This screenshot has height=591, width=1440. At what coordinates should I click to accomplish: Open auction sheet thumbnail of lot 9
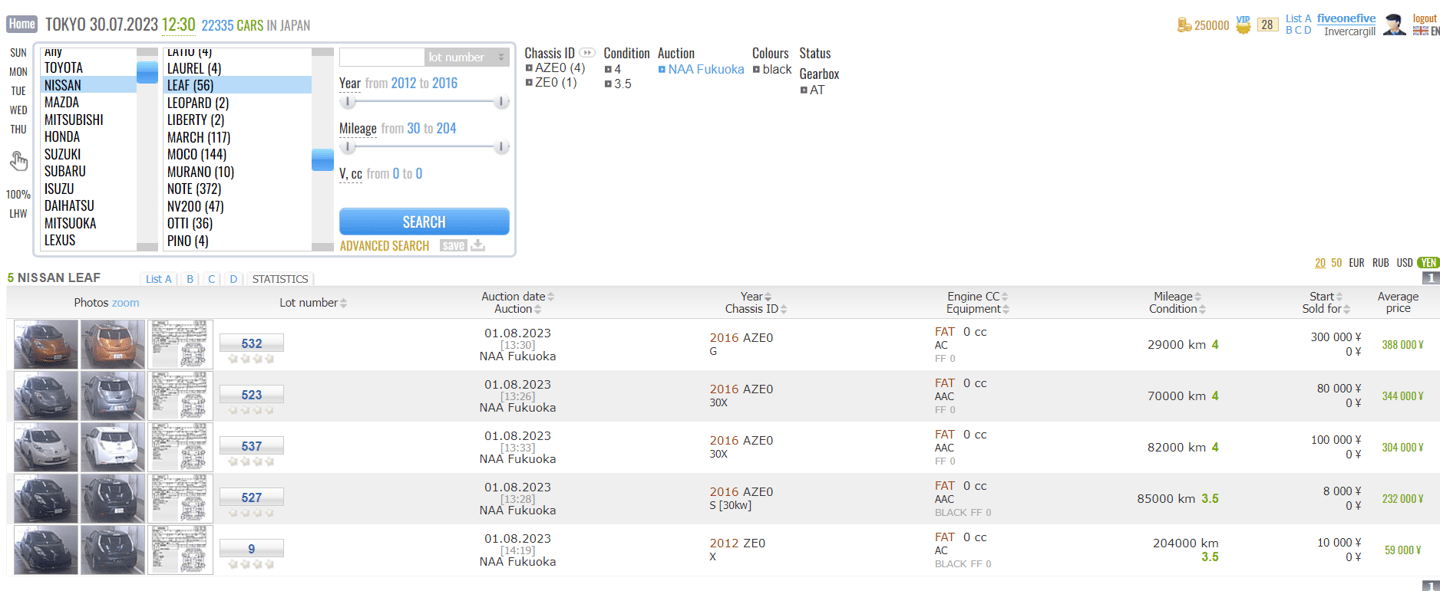(181, 550)
